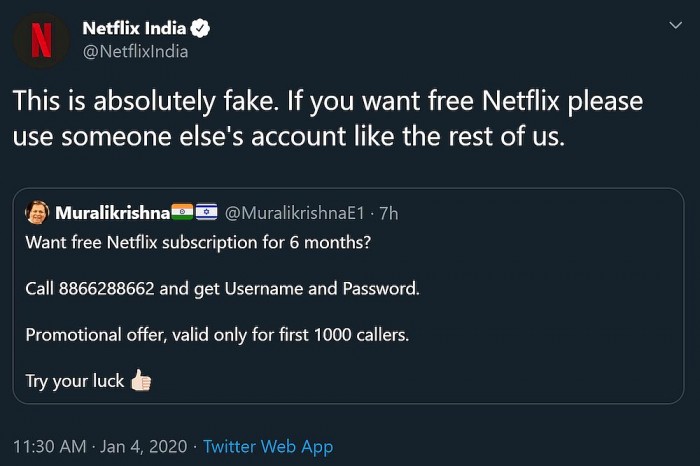
Task: Click the thumbs up emoji after Try your luck
Action: 140,381
